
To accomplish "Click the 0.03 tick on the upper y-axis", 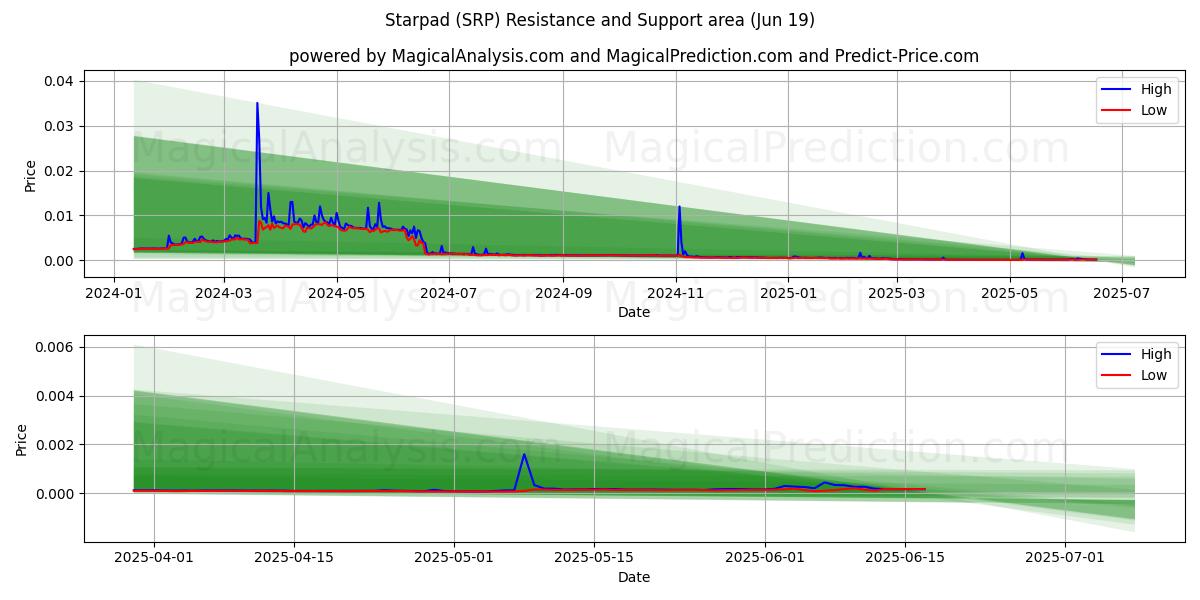I will pos(60,126).
